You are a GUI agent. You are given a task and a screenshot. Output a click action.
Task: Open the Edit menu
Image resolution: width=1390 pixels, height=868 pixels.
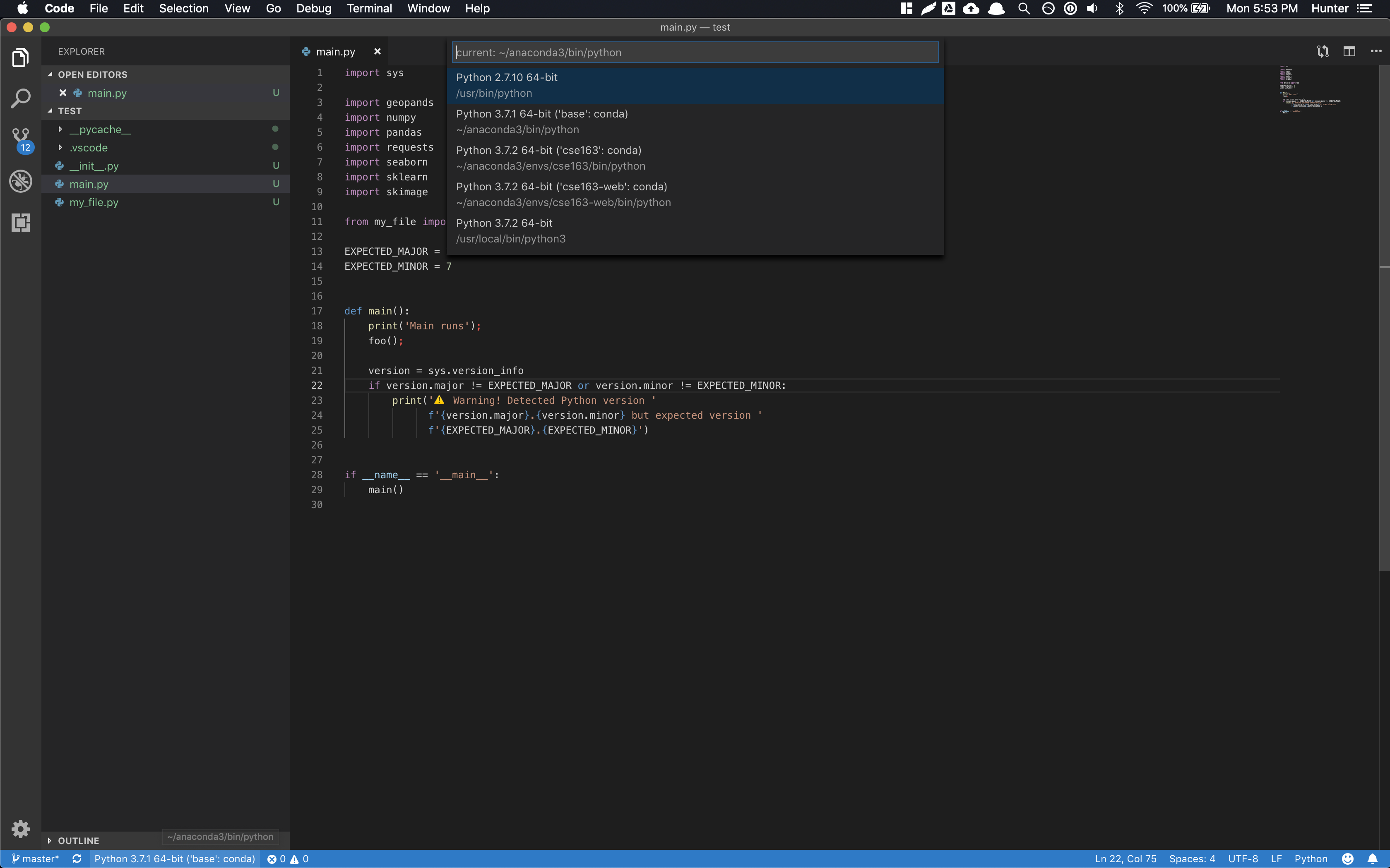(133, 8)
